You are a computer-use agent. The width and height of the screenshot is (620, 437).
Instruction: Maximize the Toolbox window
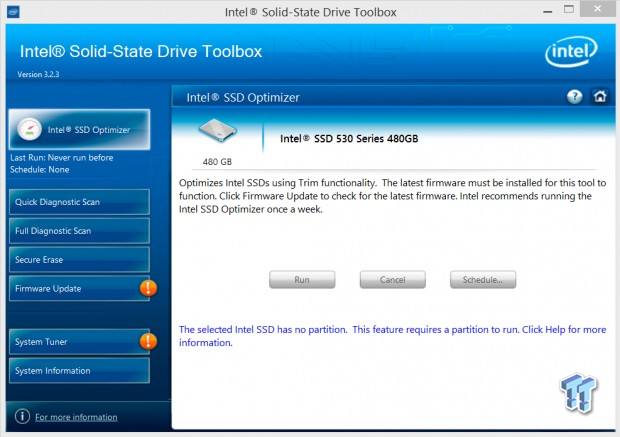point(569,9)
